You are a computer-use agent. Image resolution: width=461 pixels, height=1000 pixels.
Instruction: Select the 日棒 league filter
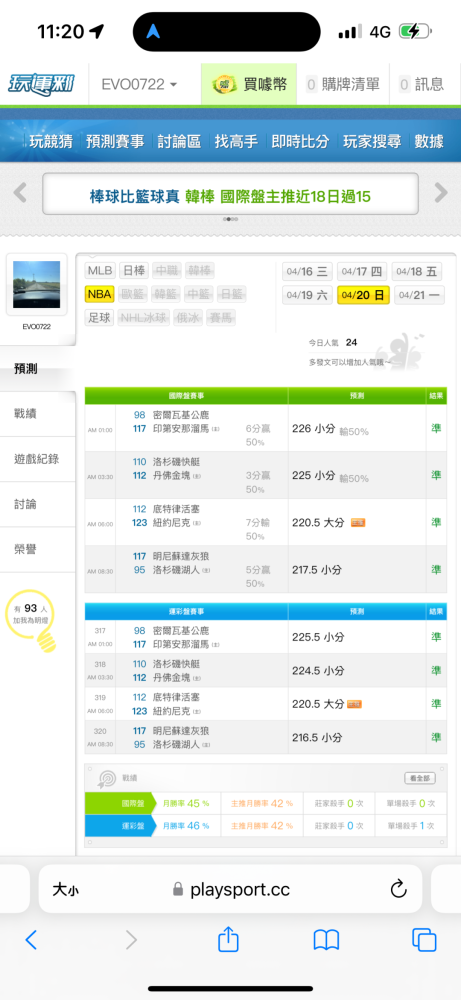click(133, 270)
